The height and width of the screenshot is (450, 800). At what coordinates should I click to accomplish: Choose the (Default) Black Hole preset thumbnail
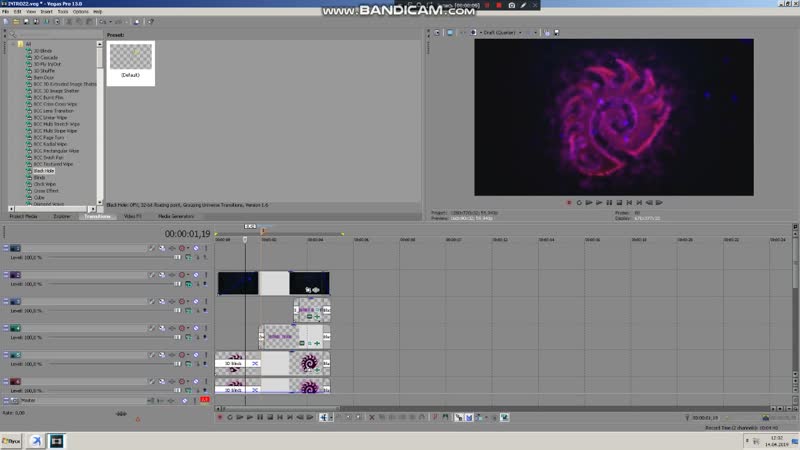(131, 63)
